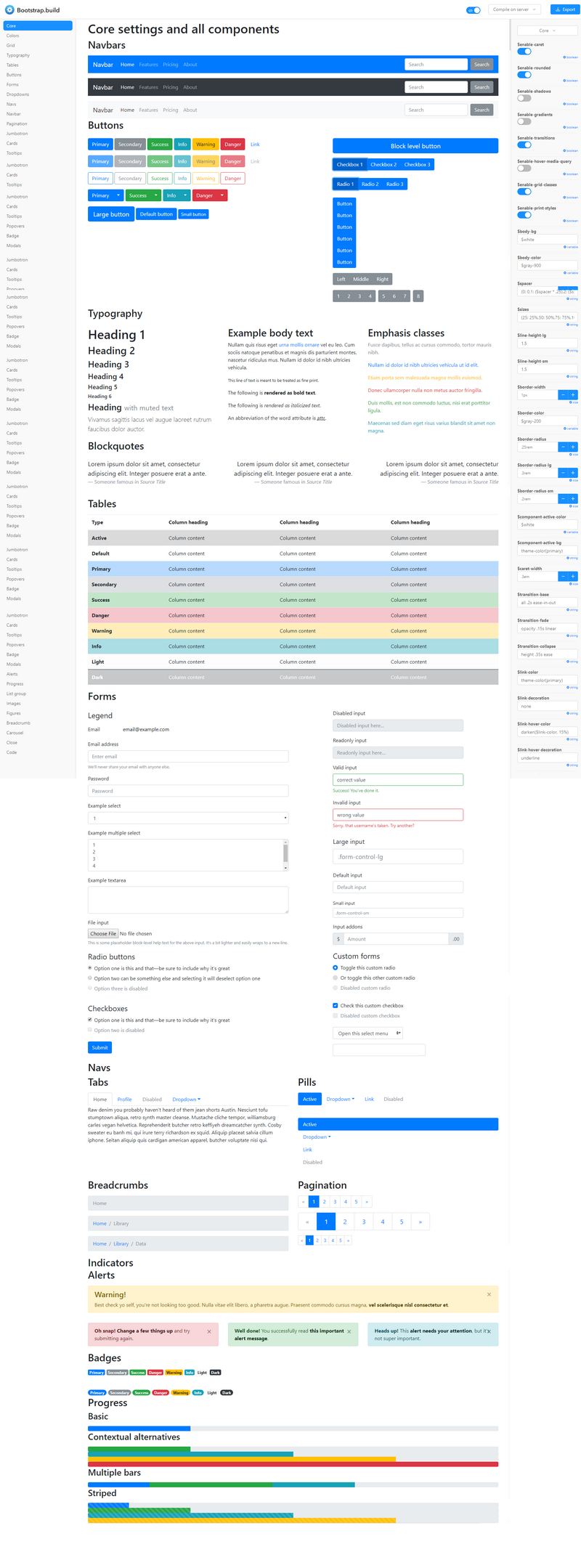The image size is (581, 1568).
Task: Click the plus icon for $border-width
Action: coord(573,395)
